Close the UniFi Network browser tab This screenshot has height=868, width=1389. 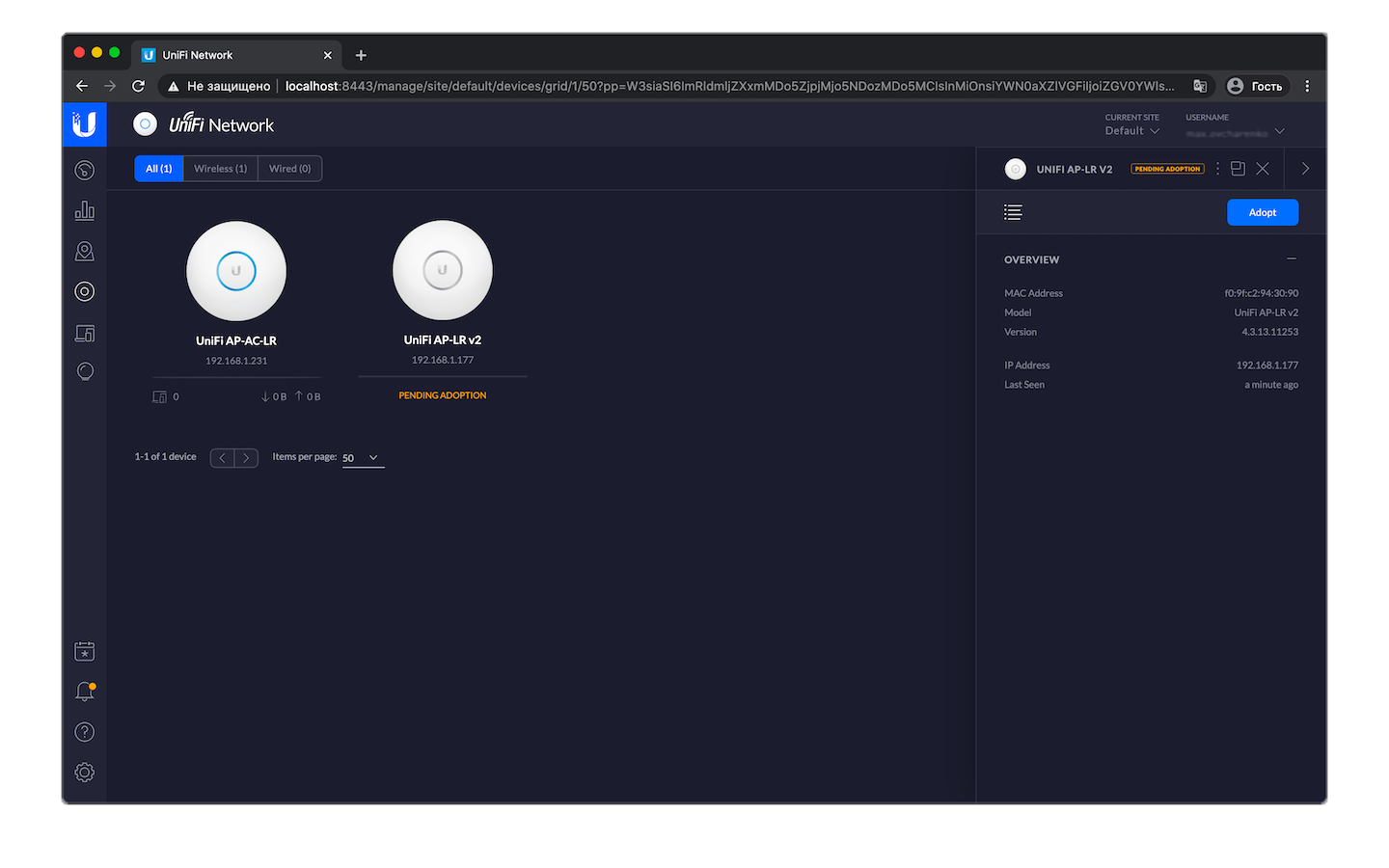[x=327, y=55]
